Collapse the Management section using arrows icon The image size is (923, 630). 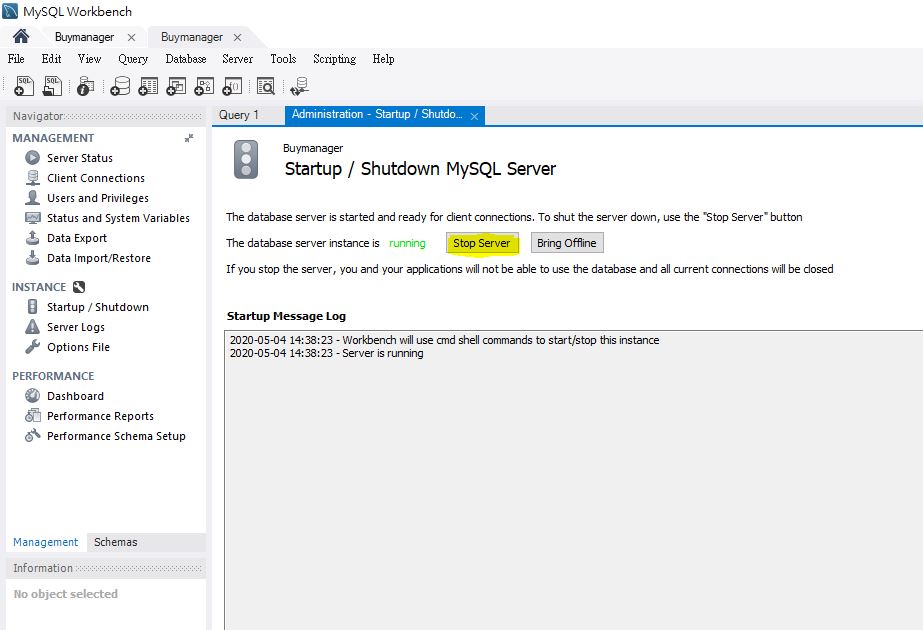[189, 138]
